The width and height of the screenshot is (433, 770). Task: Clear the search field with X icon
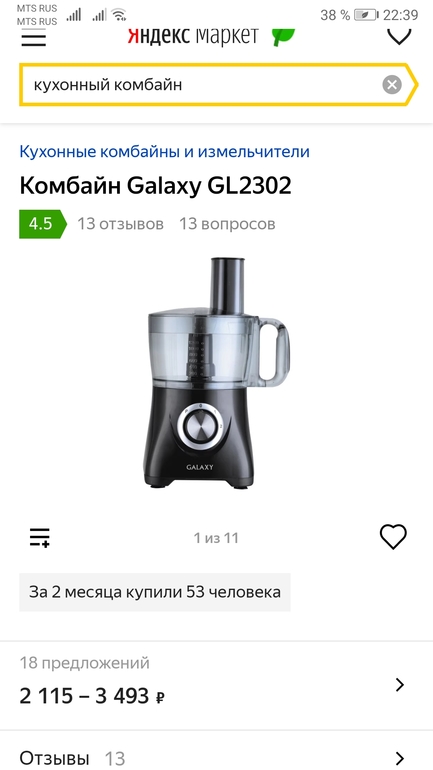pyautogui.click(x=392, y=84)
